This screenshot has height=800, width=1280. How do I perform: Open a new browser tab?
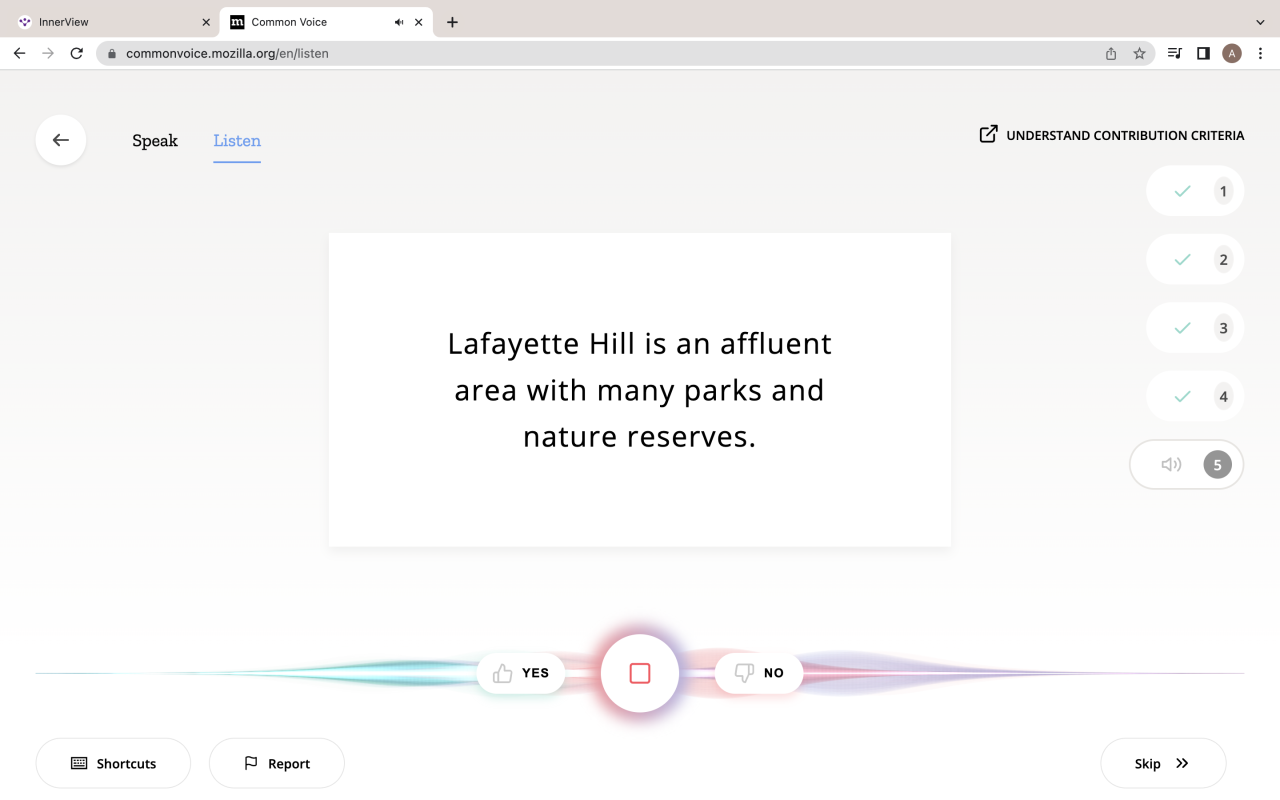[x=452, y=22]
